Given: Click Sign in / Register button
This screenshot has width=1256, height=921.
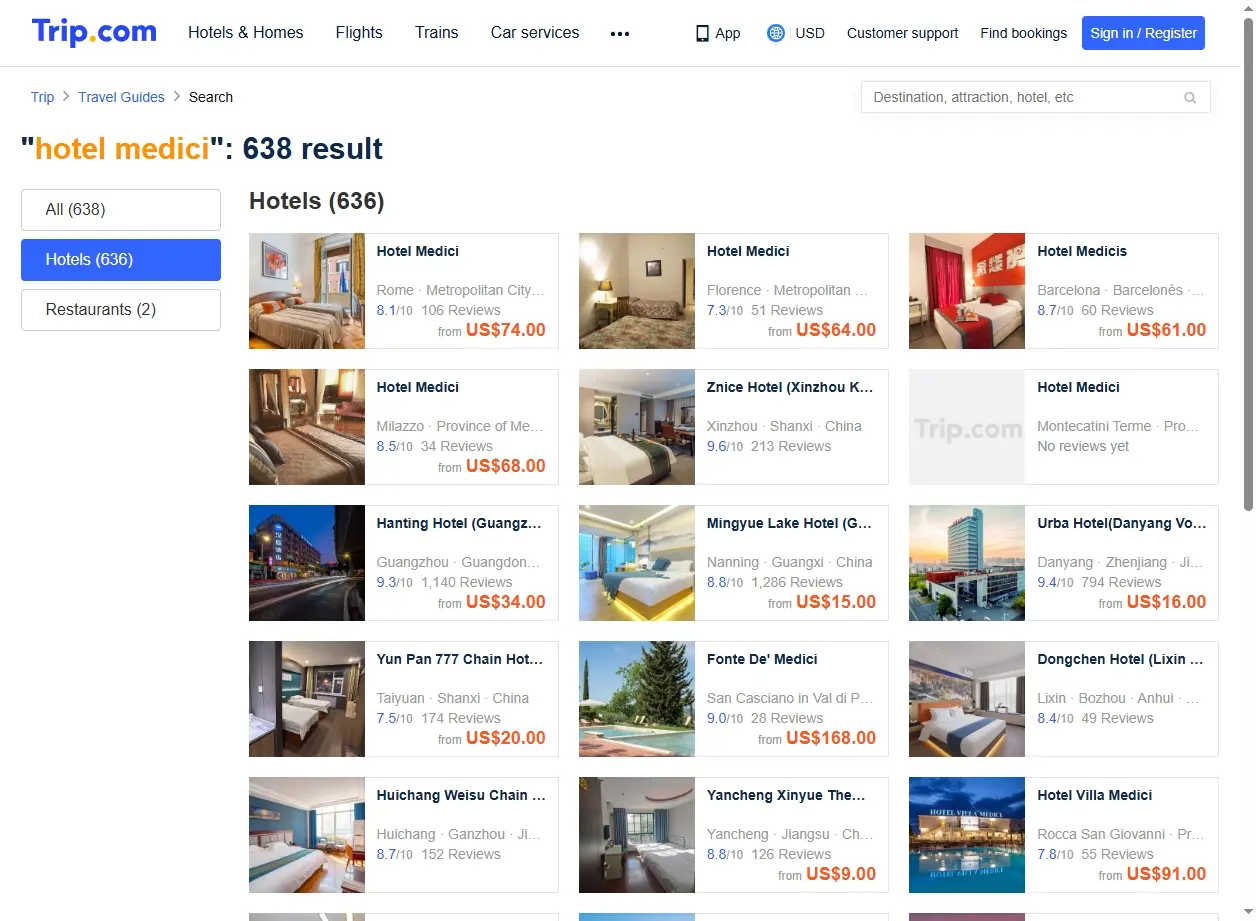Looking at the screenshot, I should (x=1143, y=33).
